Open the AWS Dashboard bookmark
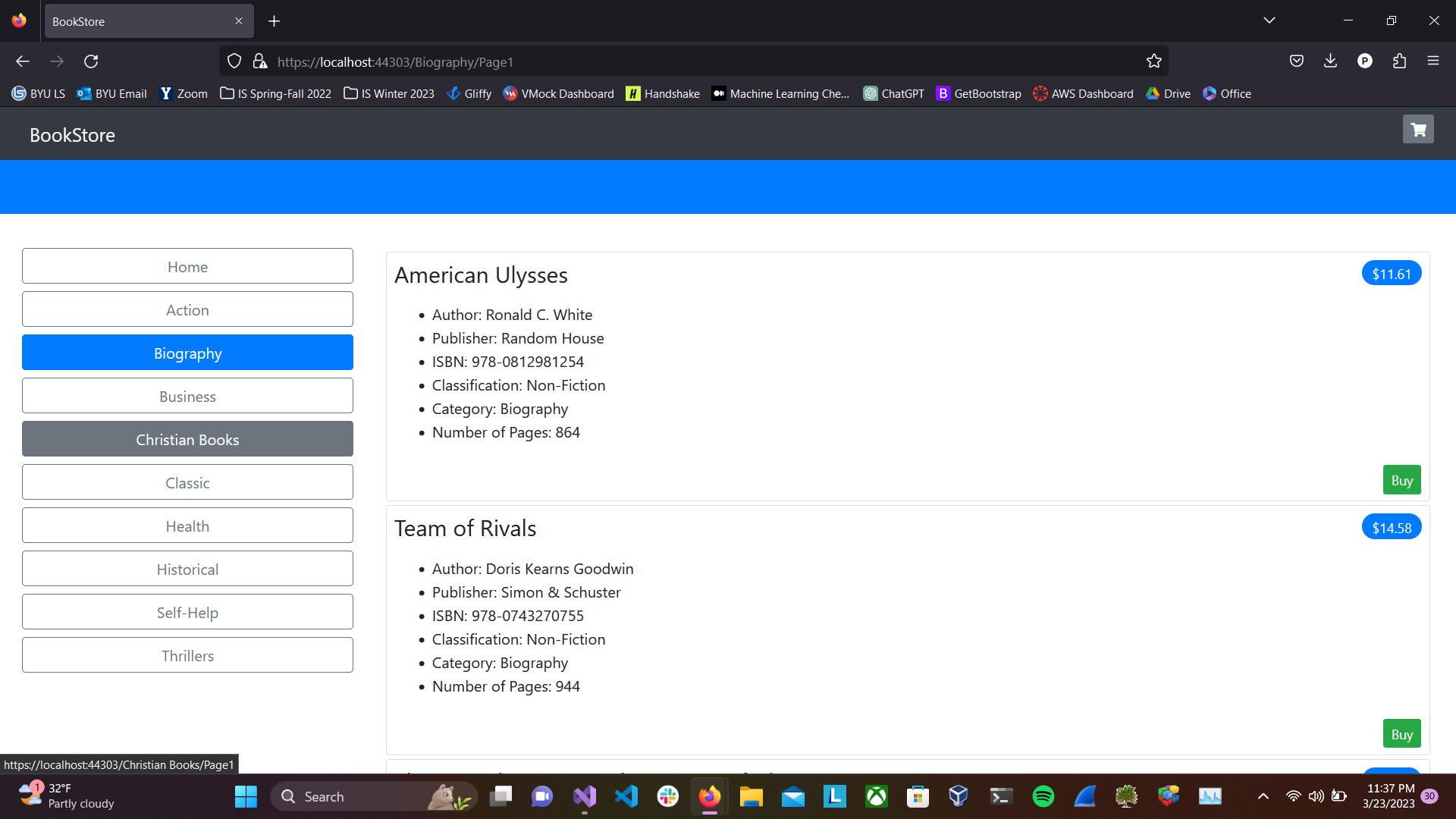1456x819 pixels. point(1084,93)
